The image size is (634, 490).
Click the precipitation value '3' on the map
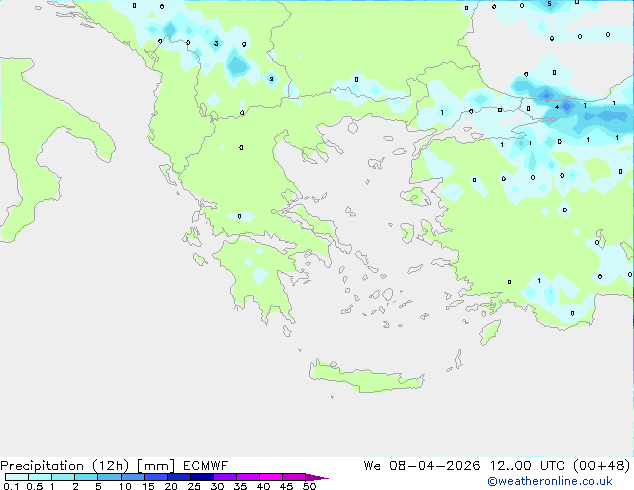pyautogui.click(x=216, y=43)
